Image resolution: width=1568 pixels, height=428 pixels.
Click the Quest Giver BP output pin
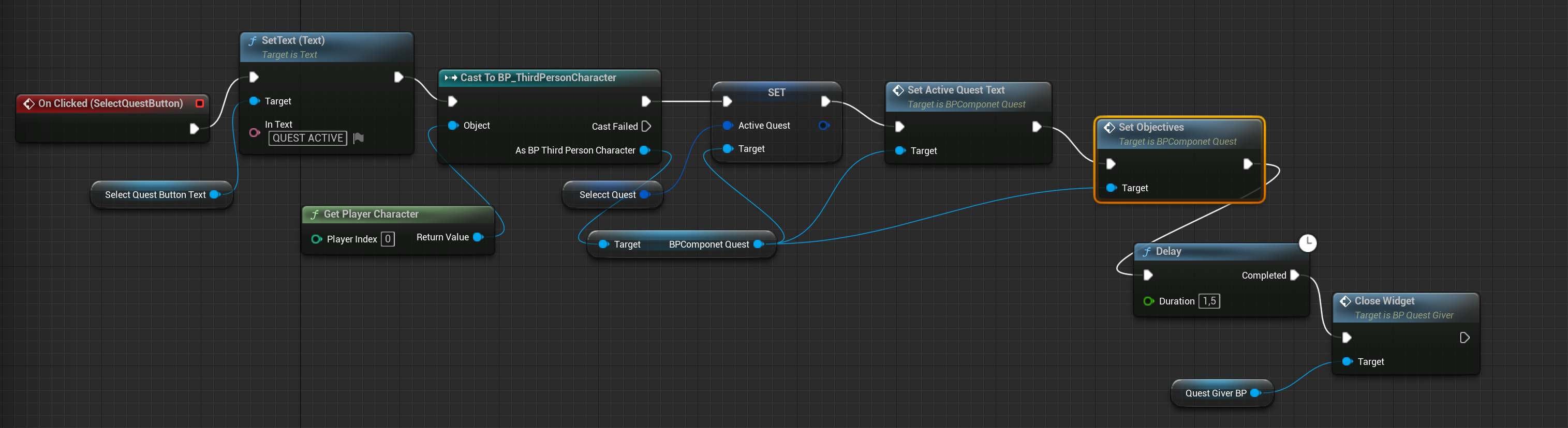tap(1255, 393)
